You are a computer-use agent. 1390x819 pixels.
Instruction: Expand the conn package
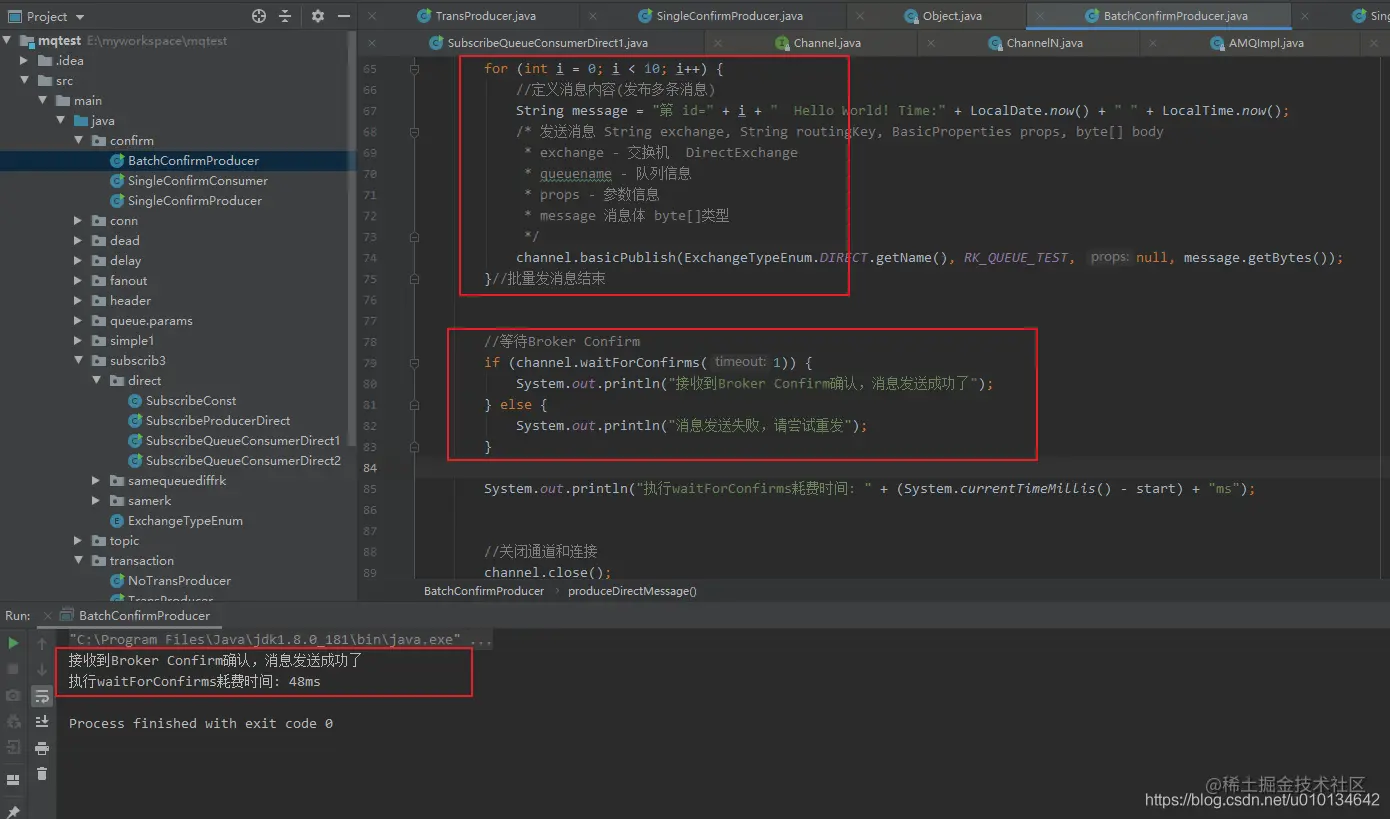click(x=78, y=221)
